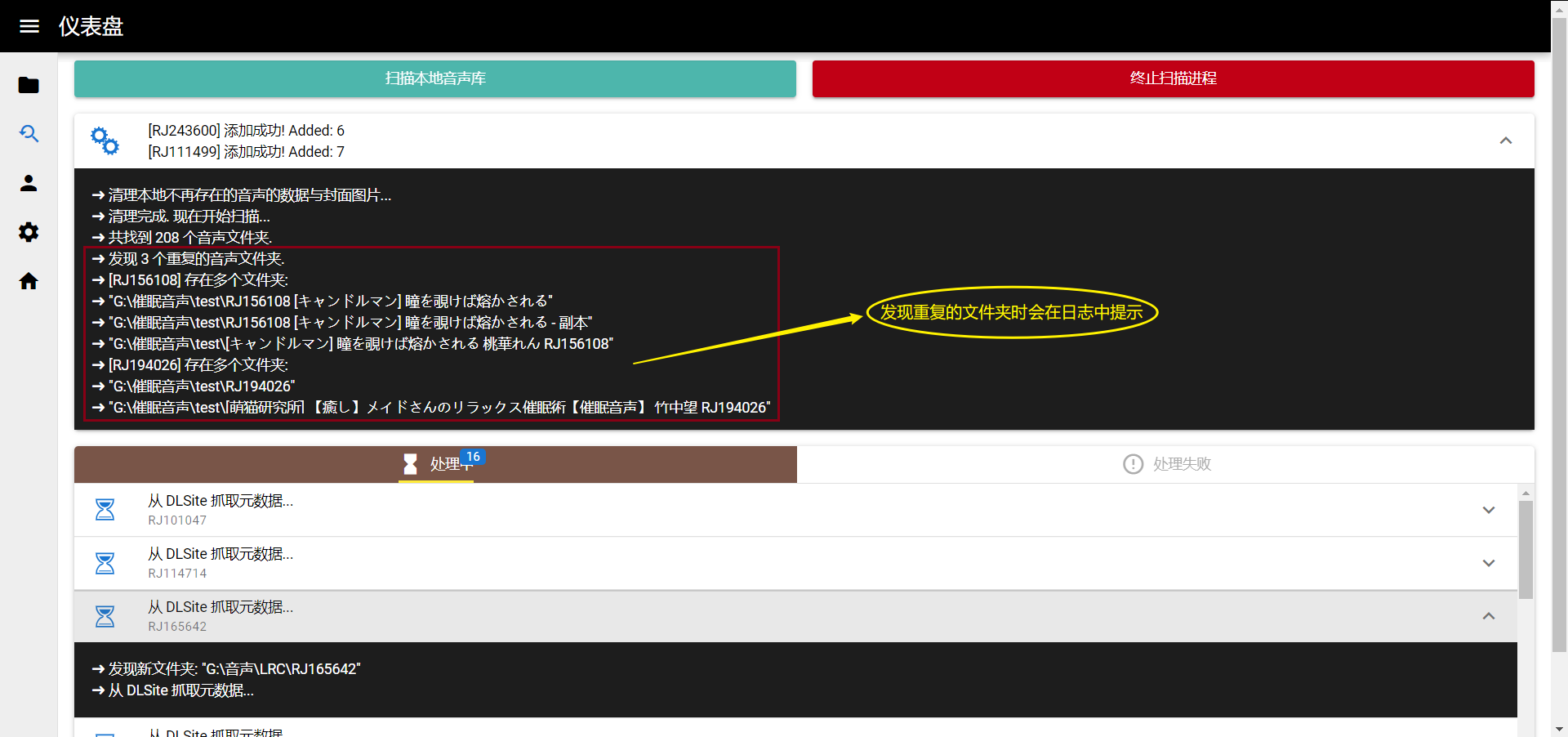Screen dimensions: 1568x737
Task: Collapse the RJ165642 task details
Action: [1488, 616]
